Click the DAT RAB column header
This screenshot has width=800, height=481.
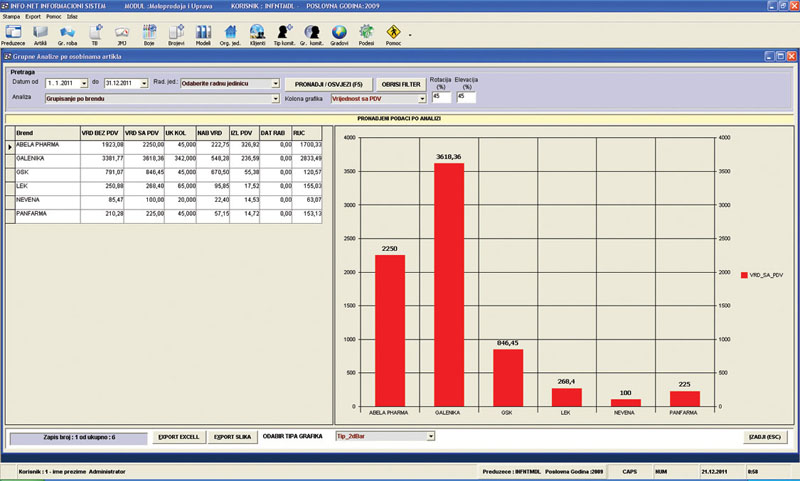click(276, 133)
